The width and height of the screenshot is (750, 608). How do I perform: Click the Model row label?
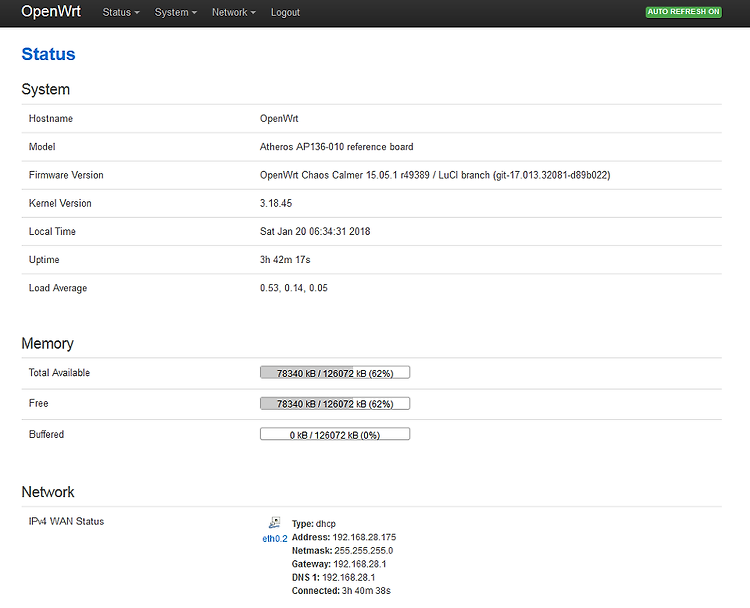(x=42, y=147)
